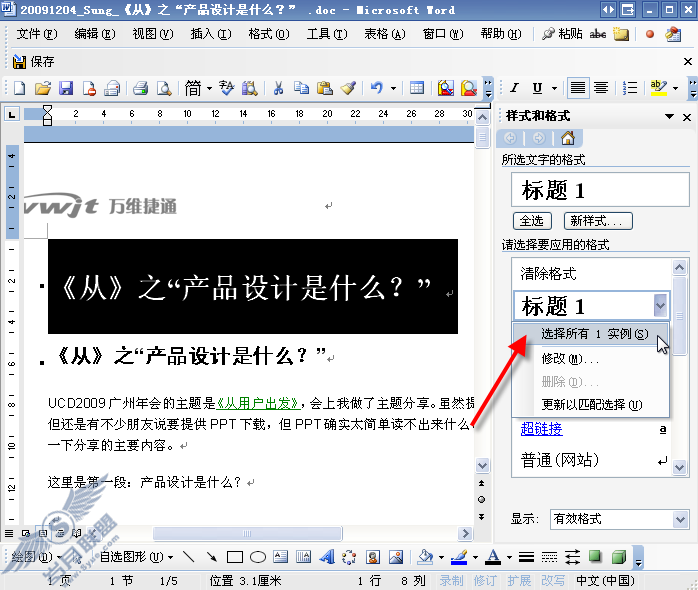
Task: Click the Shadow Style icon
Action: coord(595,557)
